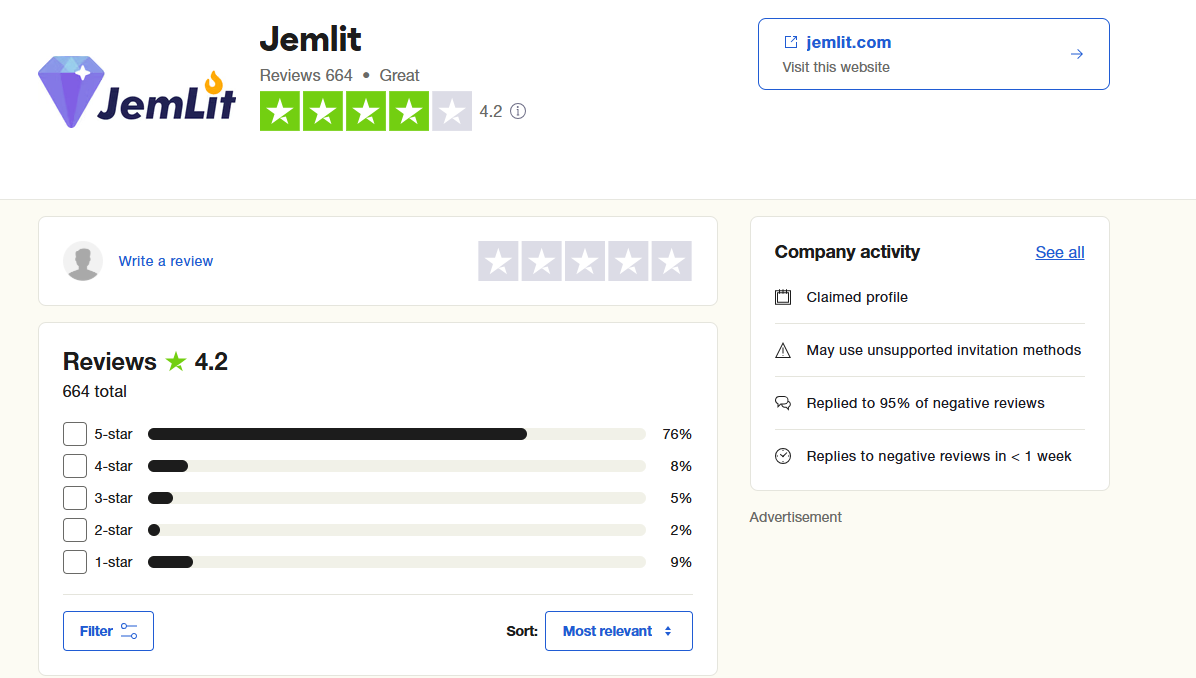Click the Claimed profile calendar icon
Image resolution: width=1196 pixels, height=678 pixels.
coord(783,297)
